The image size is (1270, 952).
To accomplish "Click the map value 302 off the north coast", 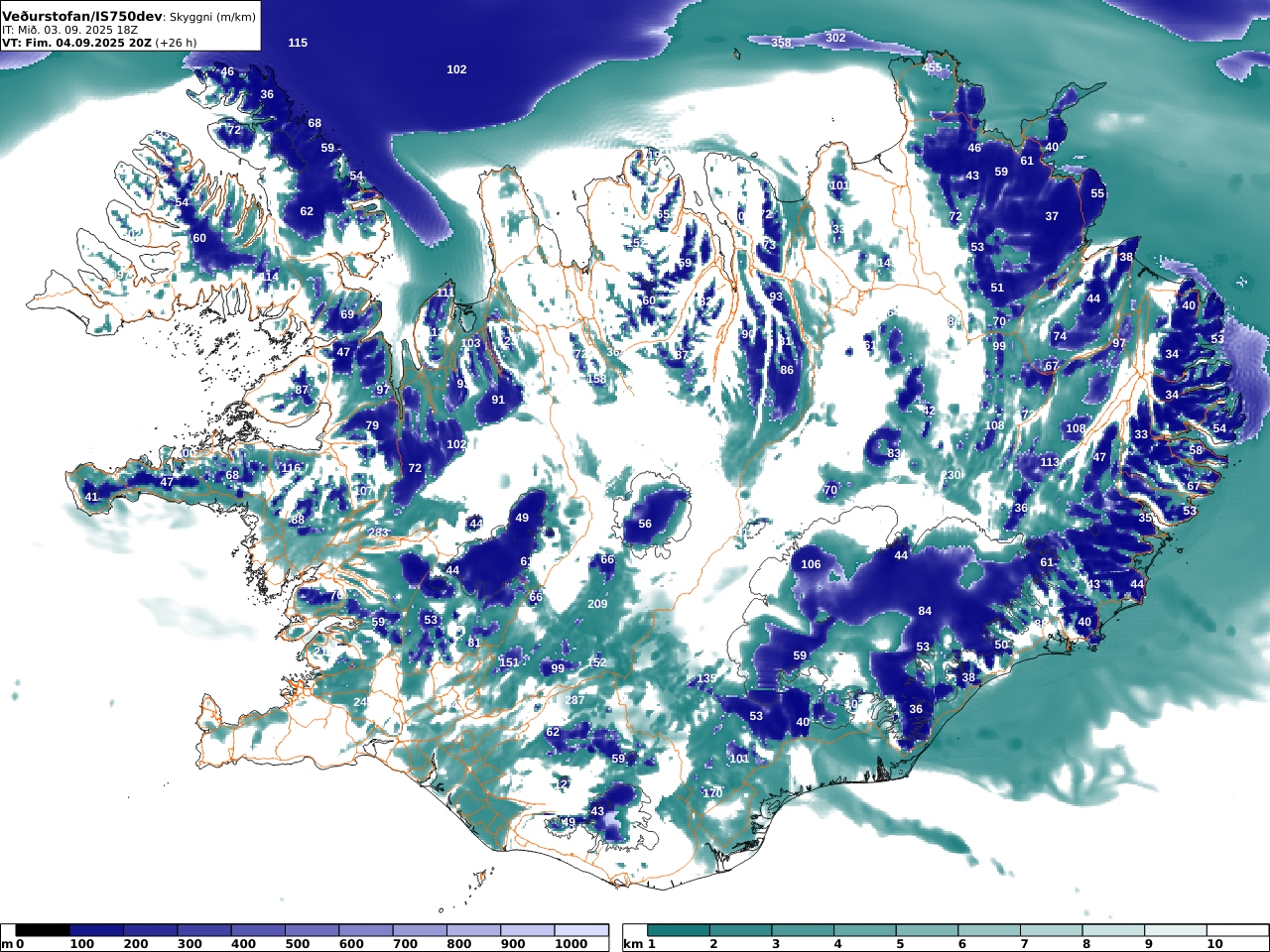I will pos(836,38).
